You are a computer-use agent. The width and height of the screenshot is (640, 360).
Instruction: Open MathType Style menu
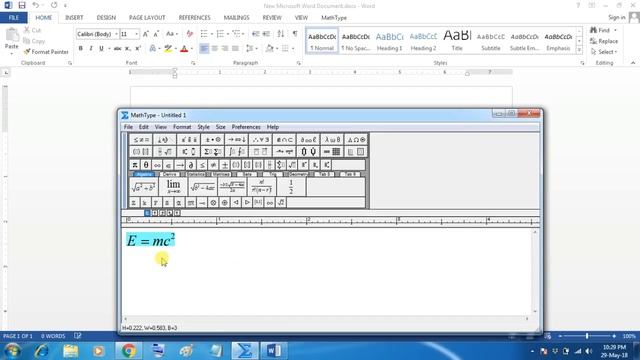(203, 127)
